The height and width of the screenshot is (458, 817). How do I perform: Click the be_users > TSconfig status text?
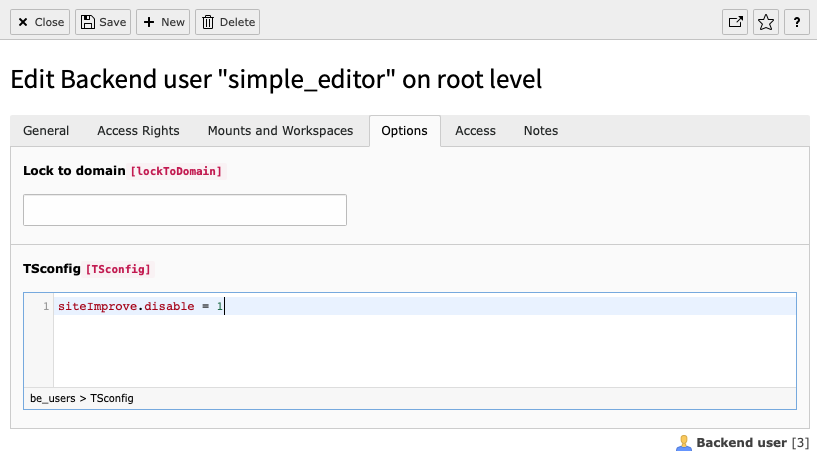pos(82,399)
